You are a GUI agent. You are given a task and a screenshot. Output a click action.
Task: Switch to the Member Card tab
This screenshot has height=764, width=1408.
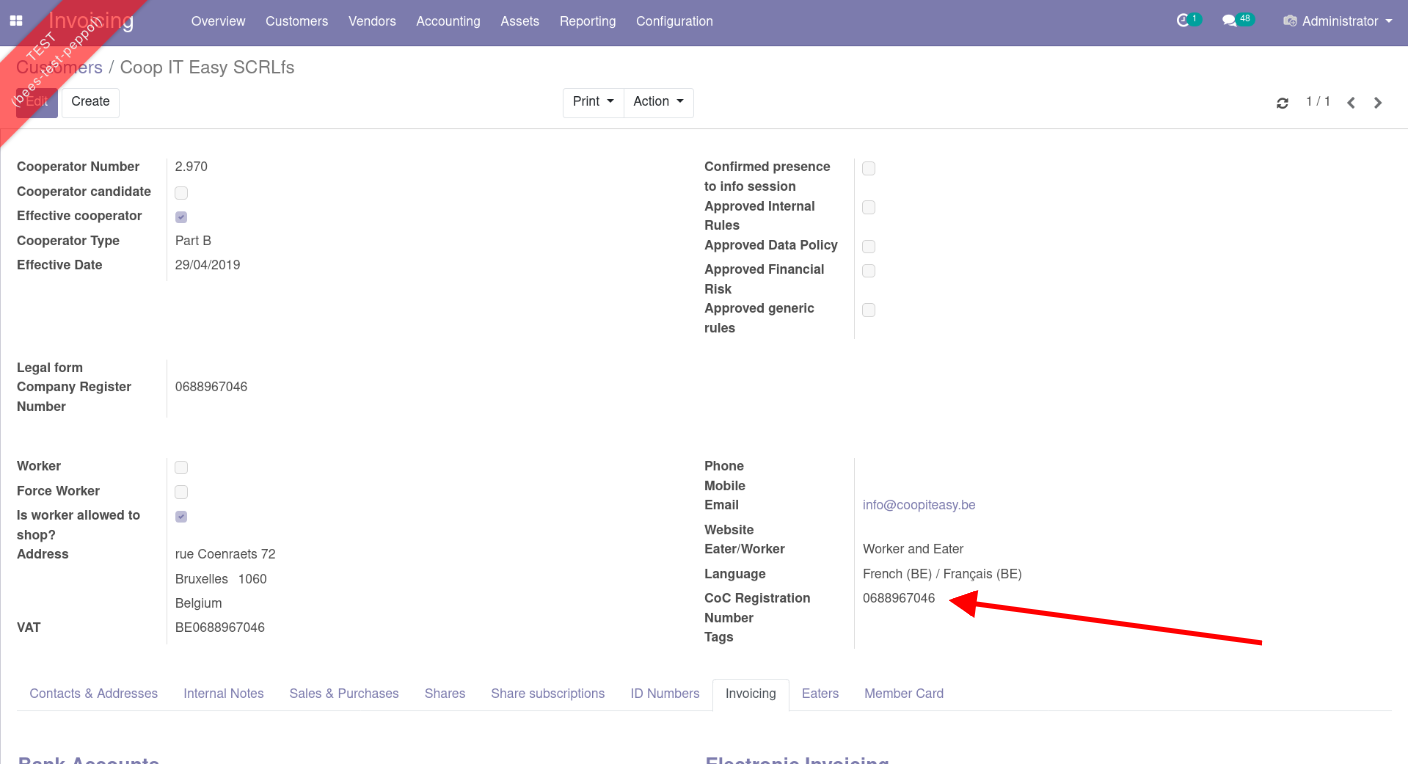pyautogui.click(x=904, y=694)
